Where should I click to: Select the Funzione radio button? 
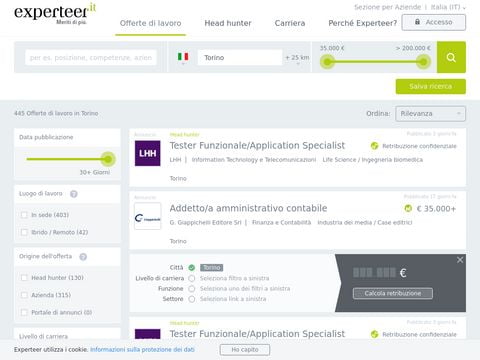pyautogui.click(x=192, y=289)
